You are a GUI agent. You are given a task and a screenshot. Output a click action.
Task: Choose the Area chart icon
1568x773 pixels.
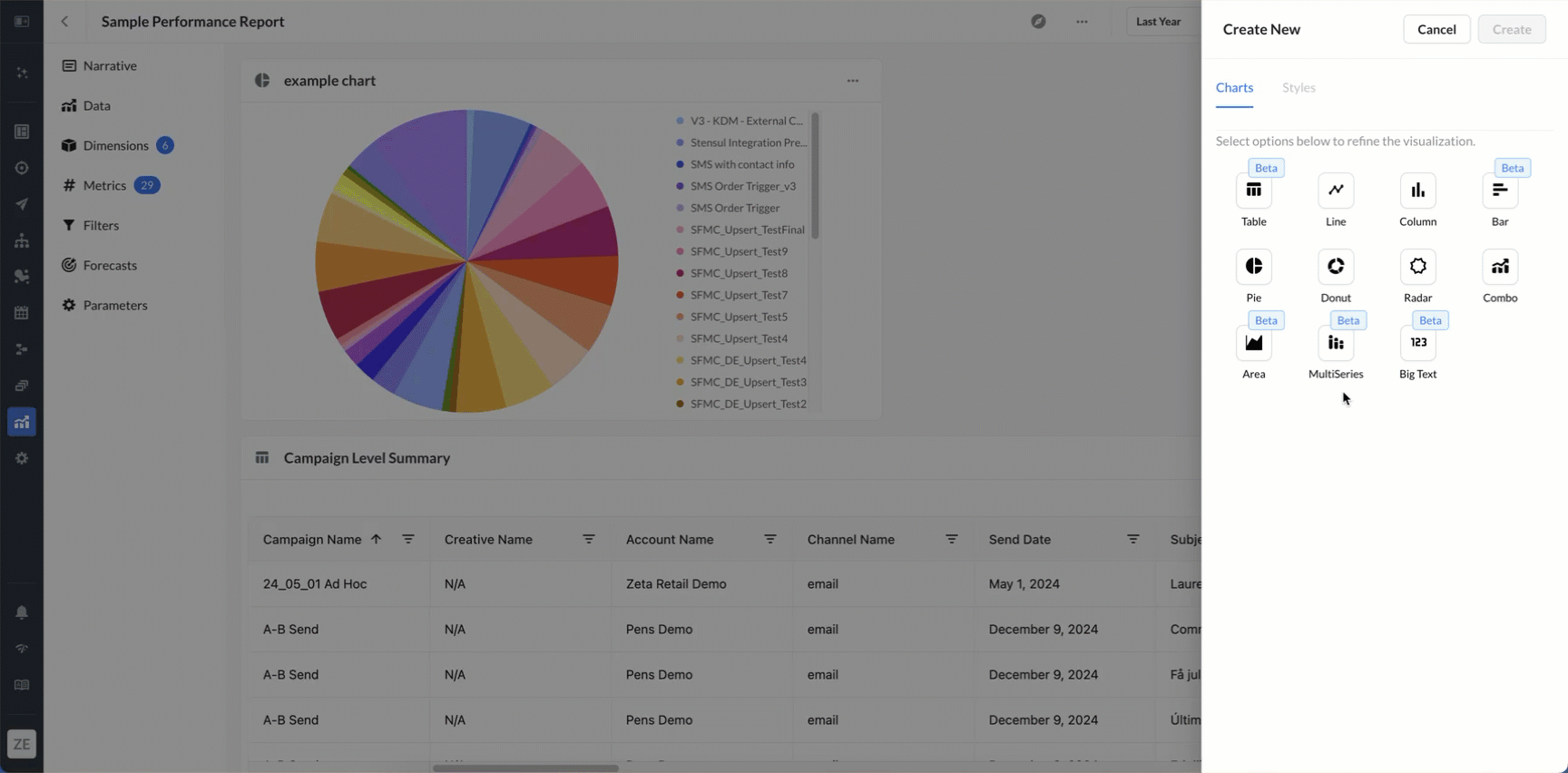(x=1253, y=342)
